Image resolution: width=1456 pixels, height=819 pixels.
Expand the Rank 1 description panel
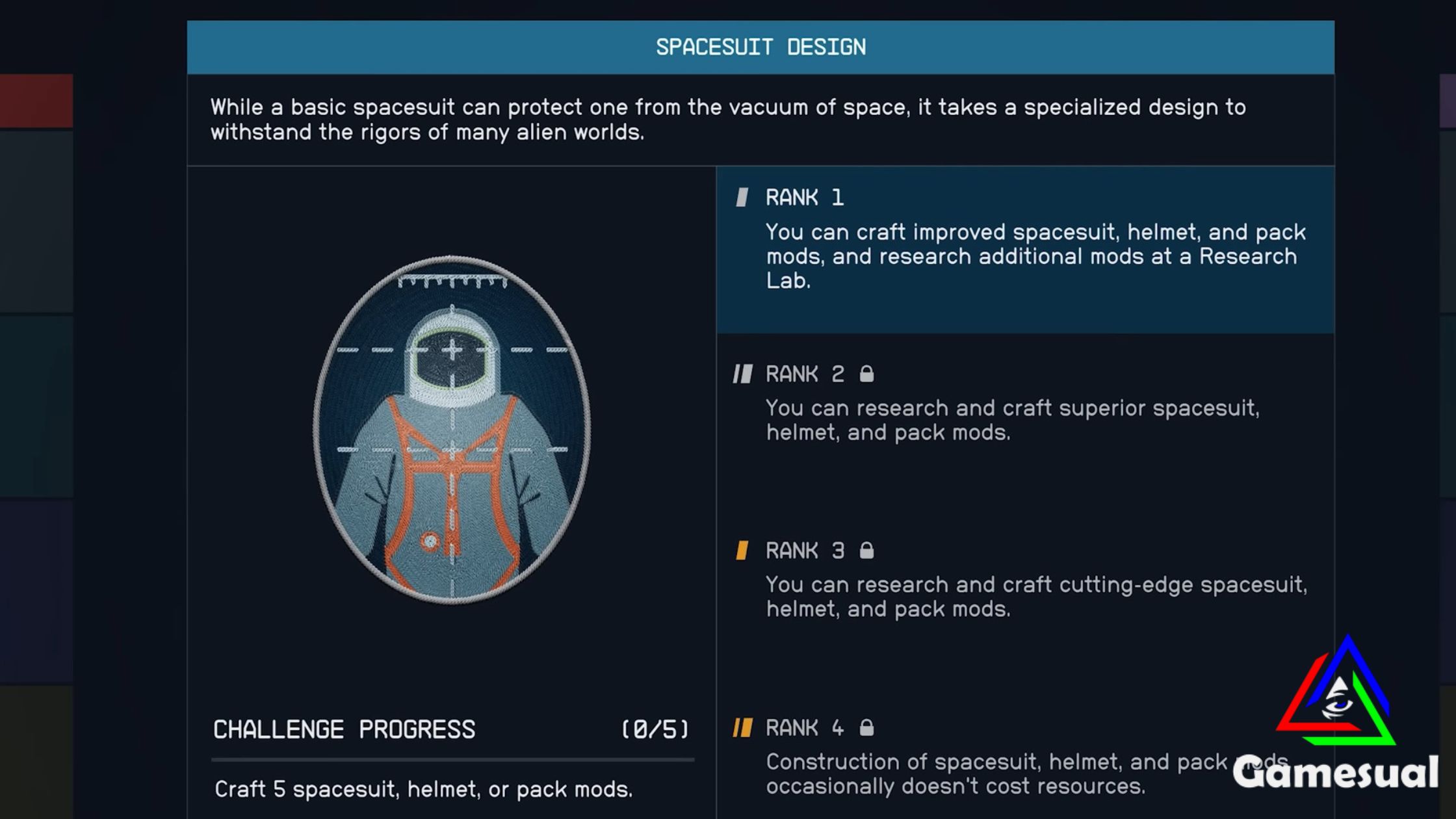click(x=1027, y=251)
